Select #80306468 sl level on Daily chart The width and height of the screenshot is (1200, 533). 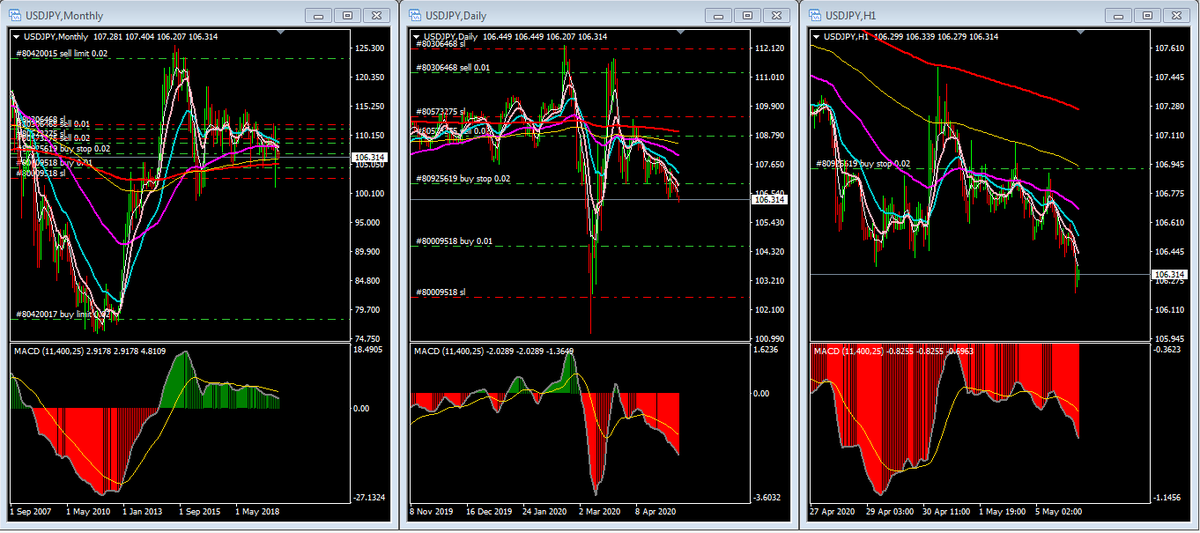pyautogui.click(x=440, y=43)
